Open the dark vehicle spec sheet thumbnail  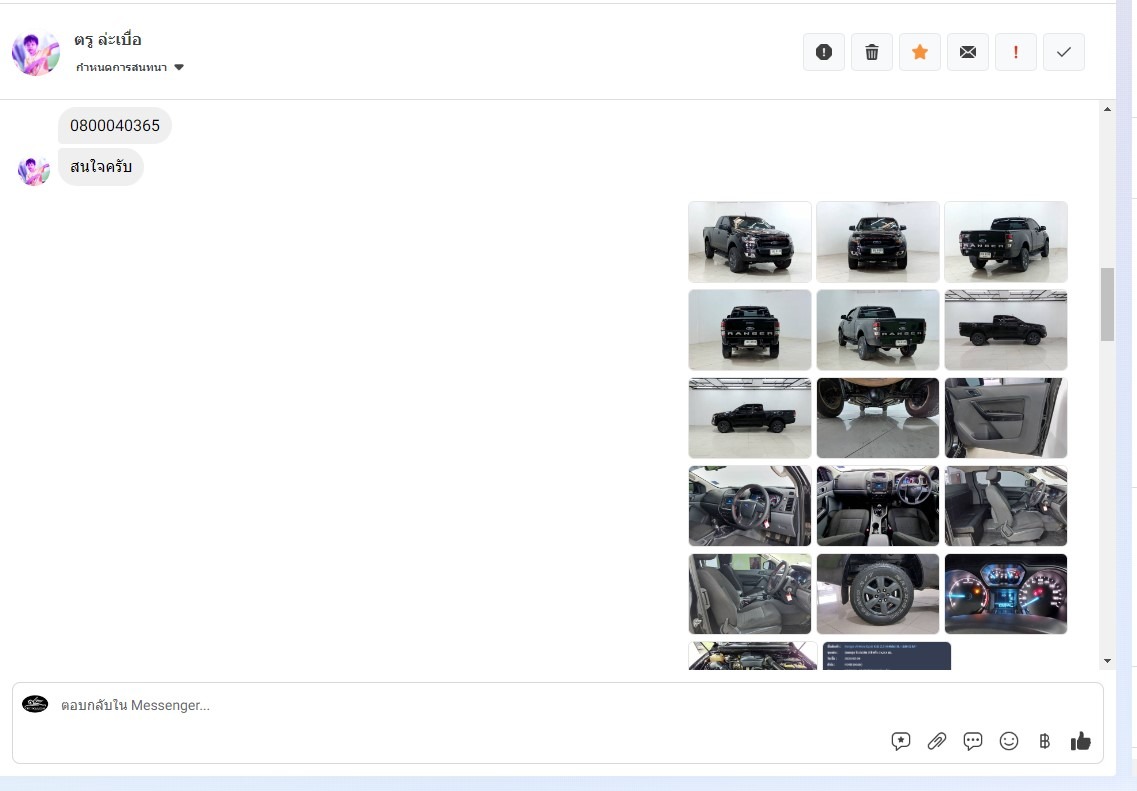click(886, 655)
